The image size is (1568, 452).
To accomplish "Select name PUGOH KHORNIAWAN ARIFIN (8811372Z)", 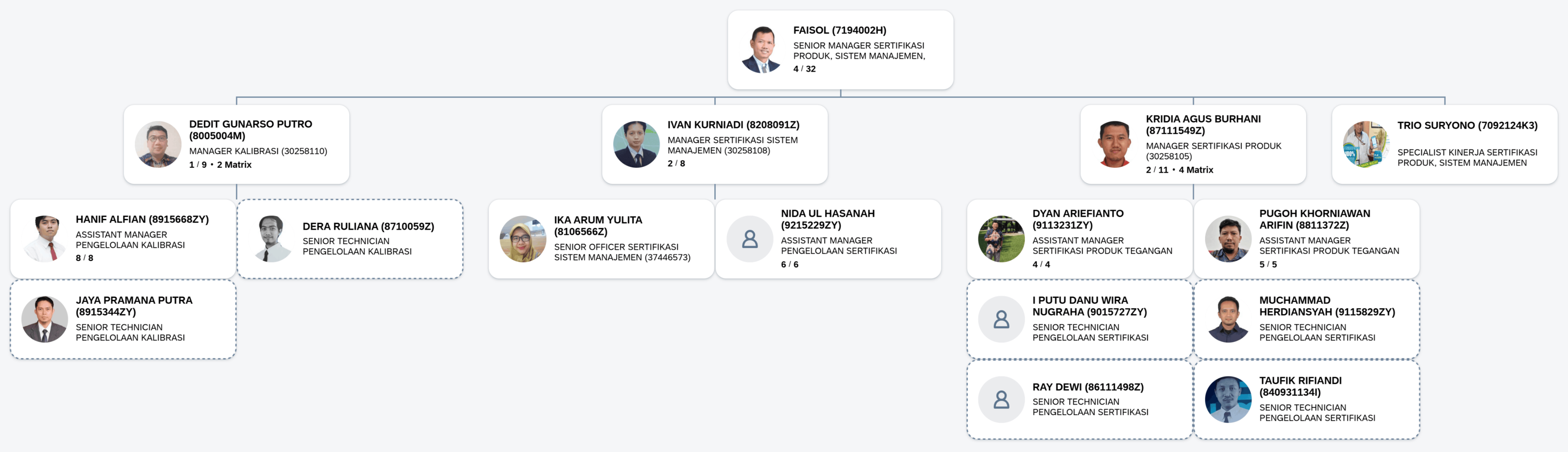I will 1315,219.
